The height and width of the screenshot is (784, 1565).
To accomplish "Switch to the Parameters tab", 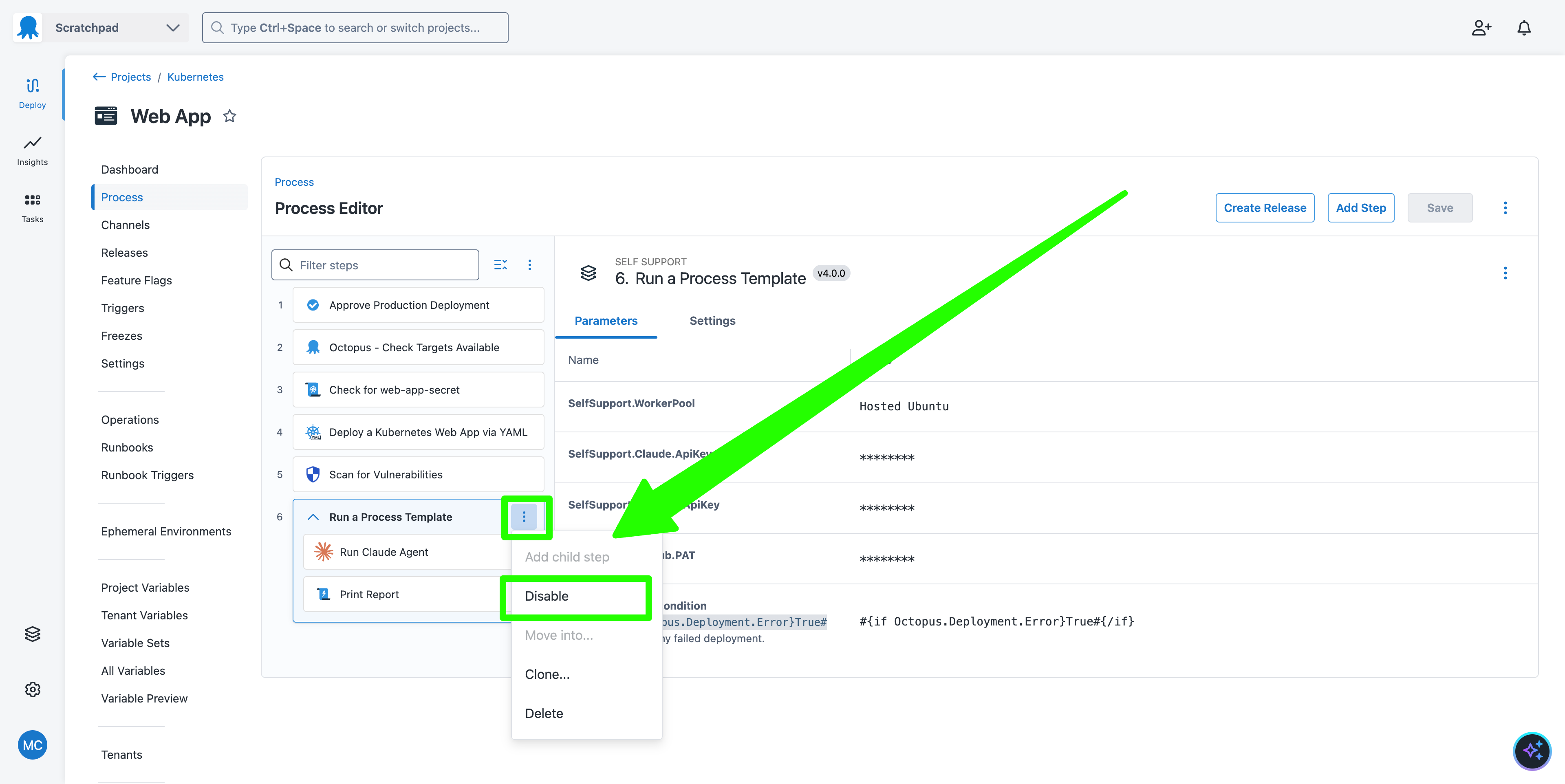I will (606, 321).
